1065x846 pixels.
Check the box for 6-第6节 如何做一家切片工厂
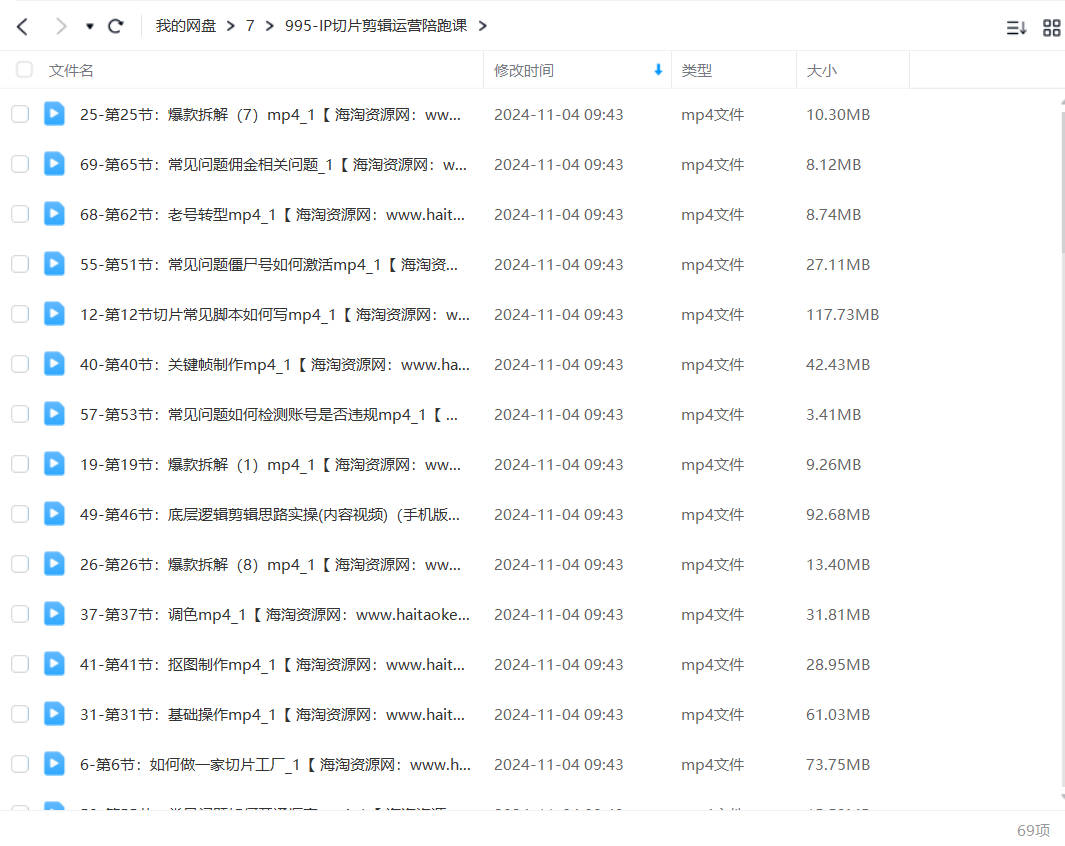point(20,765)
